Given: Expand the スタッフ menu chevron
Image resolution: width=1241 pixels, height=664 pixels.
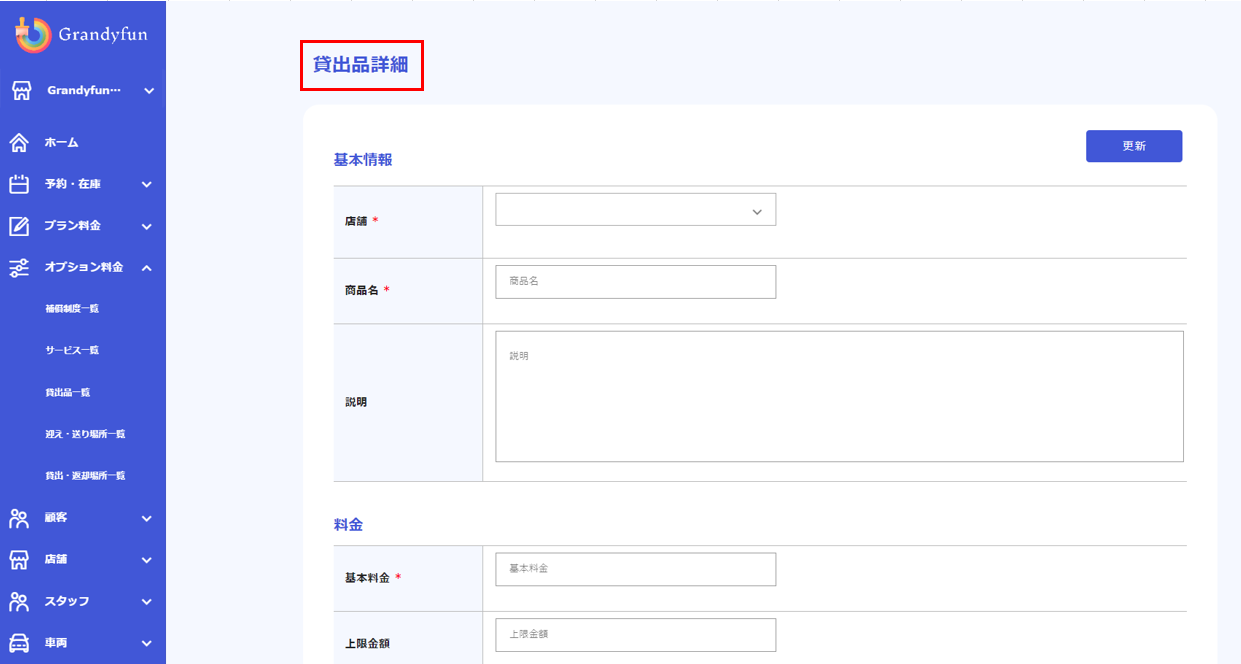Looking at the screenshot, I should [146, 601].
